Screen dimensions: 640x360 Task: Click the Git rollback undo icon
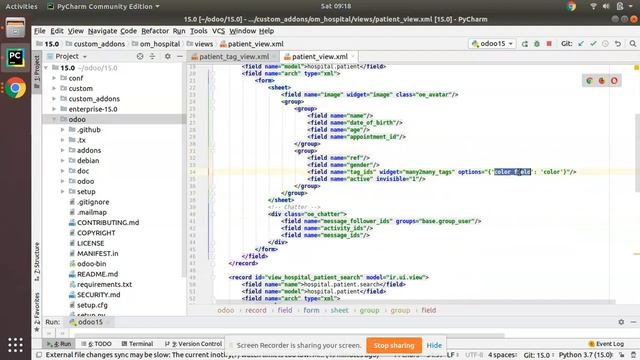point(618,44)
